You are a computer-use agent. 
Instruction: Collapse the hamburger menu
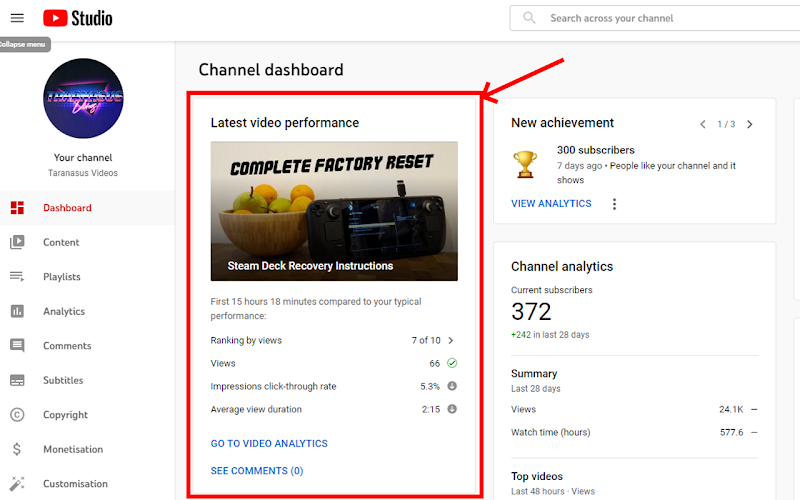17,18
